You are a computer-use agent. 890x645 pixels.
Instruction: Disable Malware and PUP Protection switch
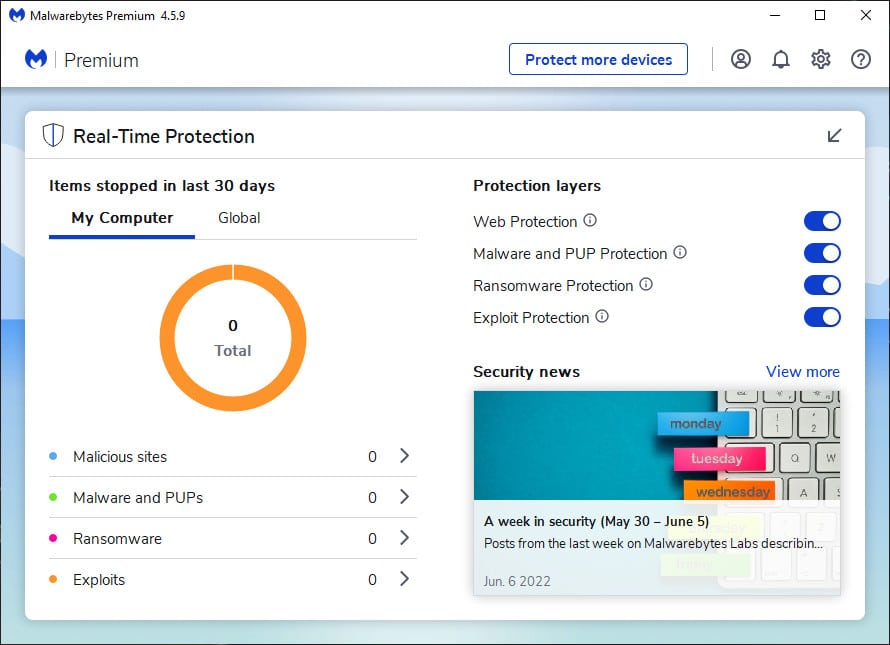coord(822,253)
